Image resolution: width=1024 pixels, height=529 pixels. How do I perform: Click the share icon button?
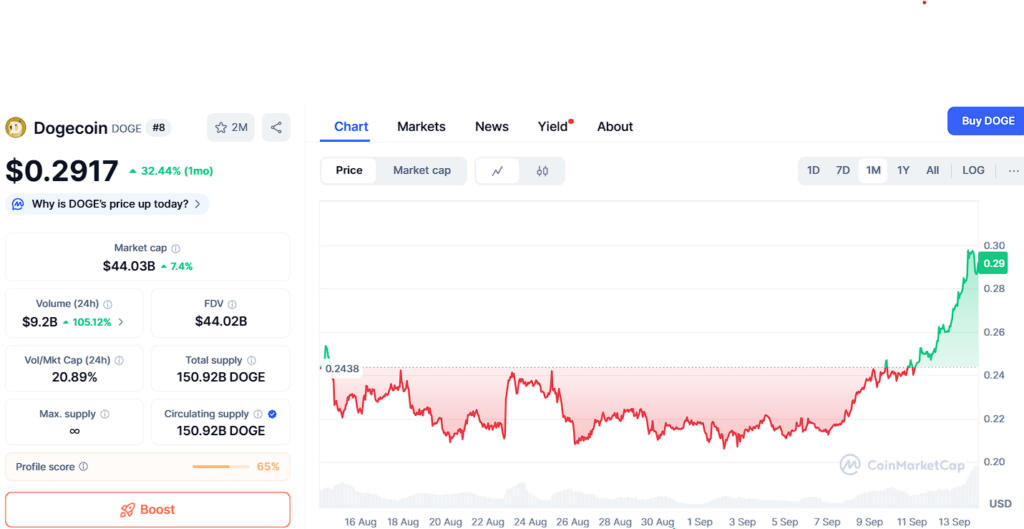[x=276, y=127]
